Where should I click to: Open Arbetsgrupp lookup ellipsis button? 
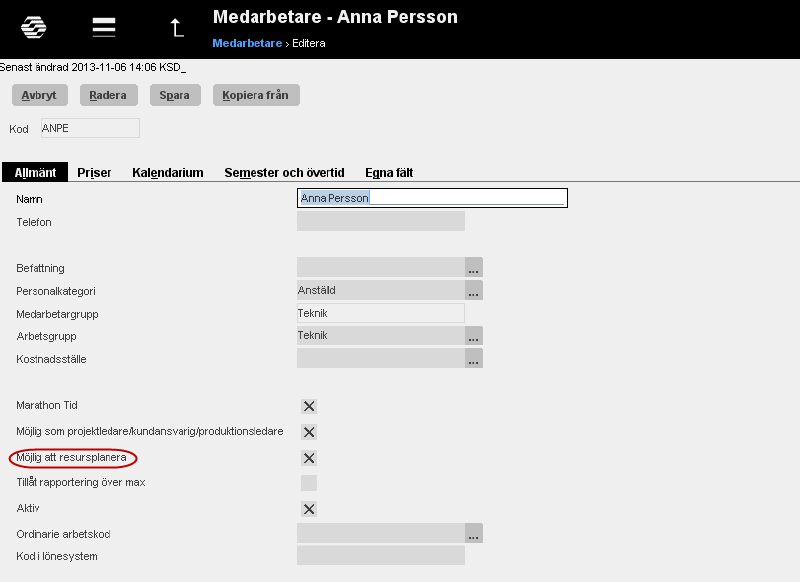click(x=473, y=336)
